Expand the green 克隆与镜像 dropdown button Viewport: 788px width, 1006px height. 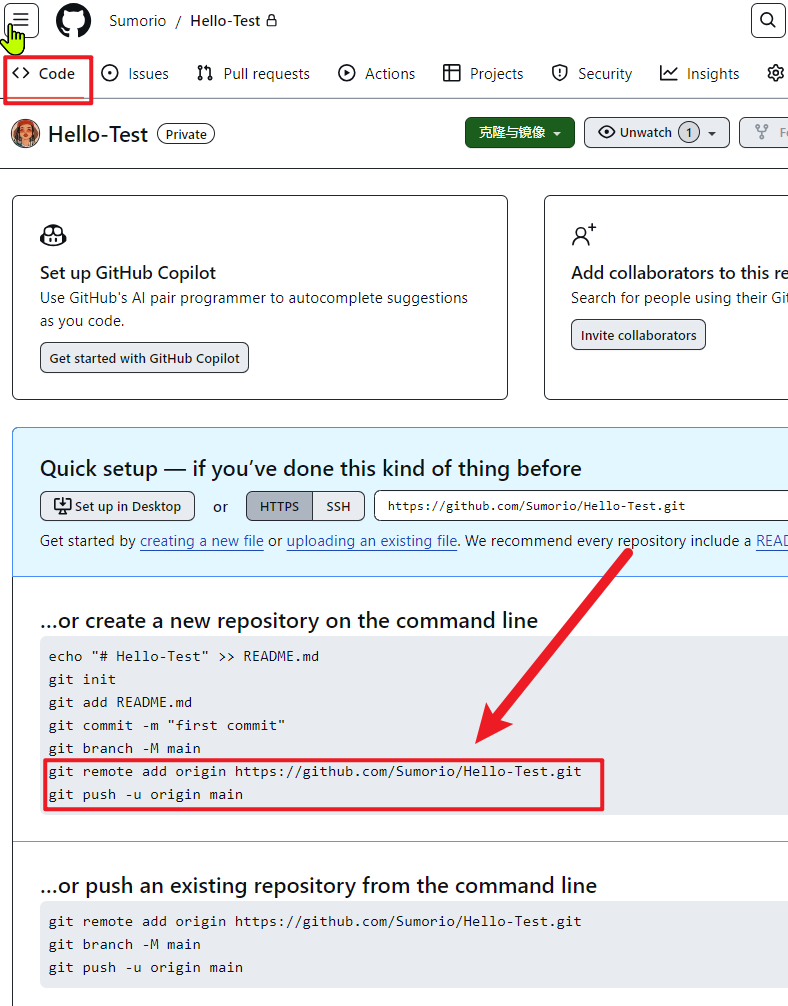[x=520, y=133]
